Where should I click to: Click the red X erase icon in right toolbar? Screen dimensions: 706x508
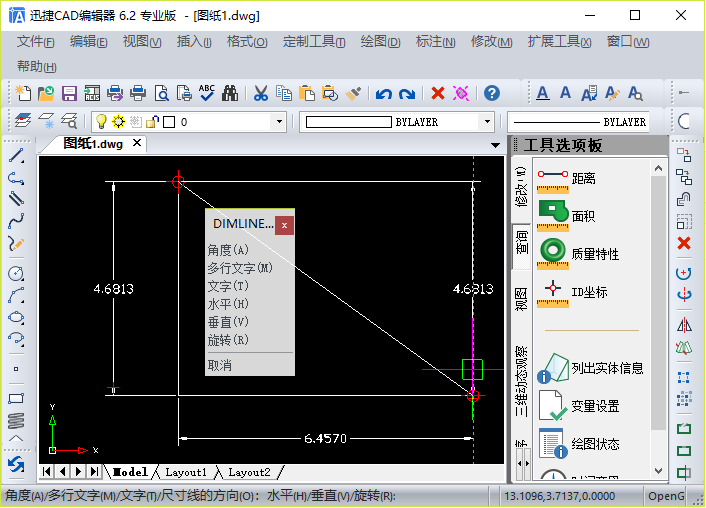(x=684, y=243)
